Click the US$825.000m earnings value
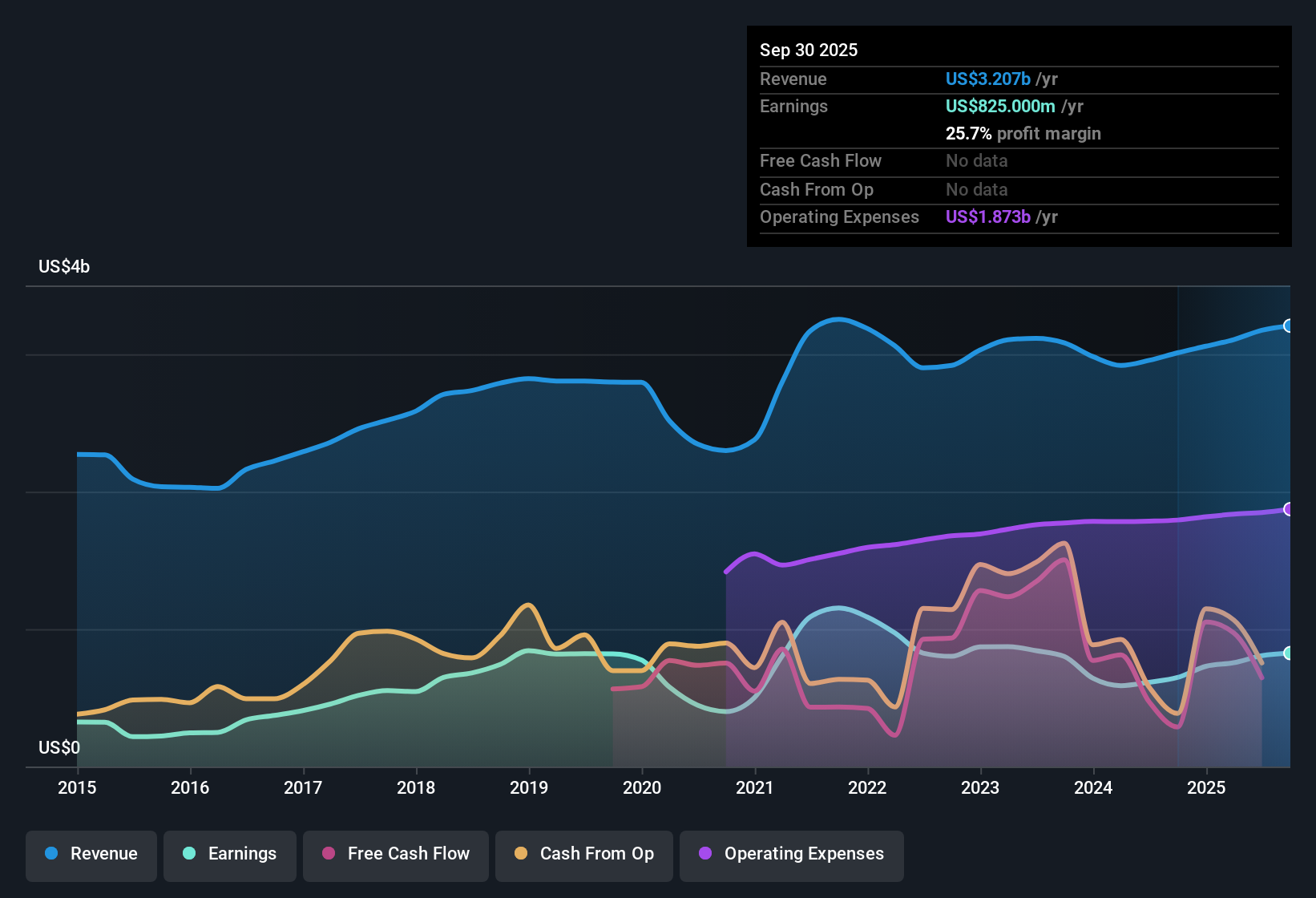 tap(1000, 106)
